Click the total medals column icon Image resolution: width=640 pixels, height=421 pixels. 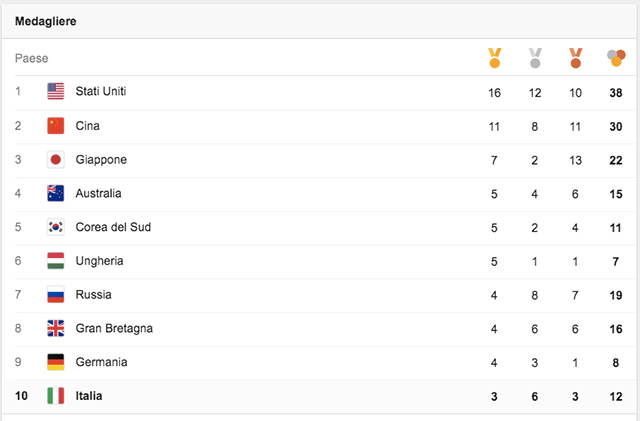[x=616, y=58]
